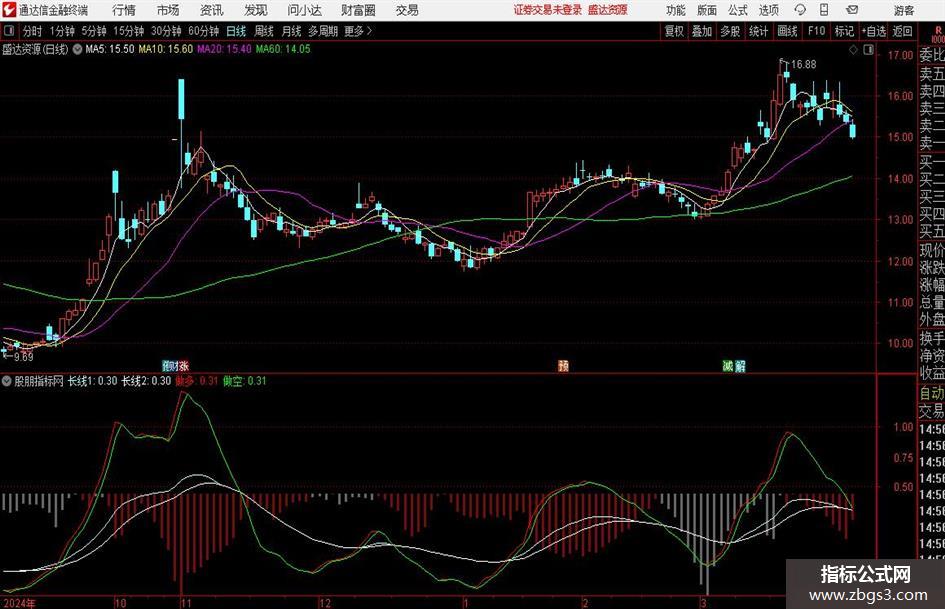Viewport: 945px width, 609px height.
Task: Click the 复权 toolbar button
Action: pyautogui.click(x=674, y=31)
